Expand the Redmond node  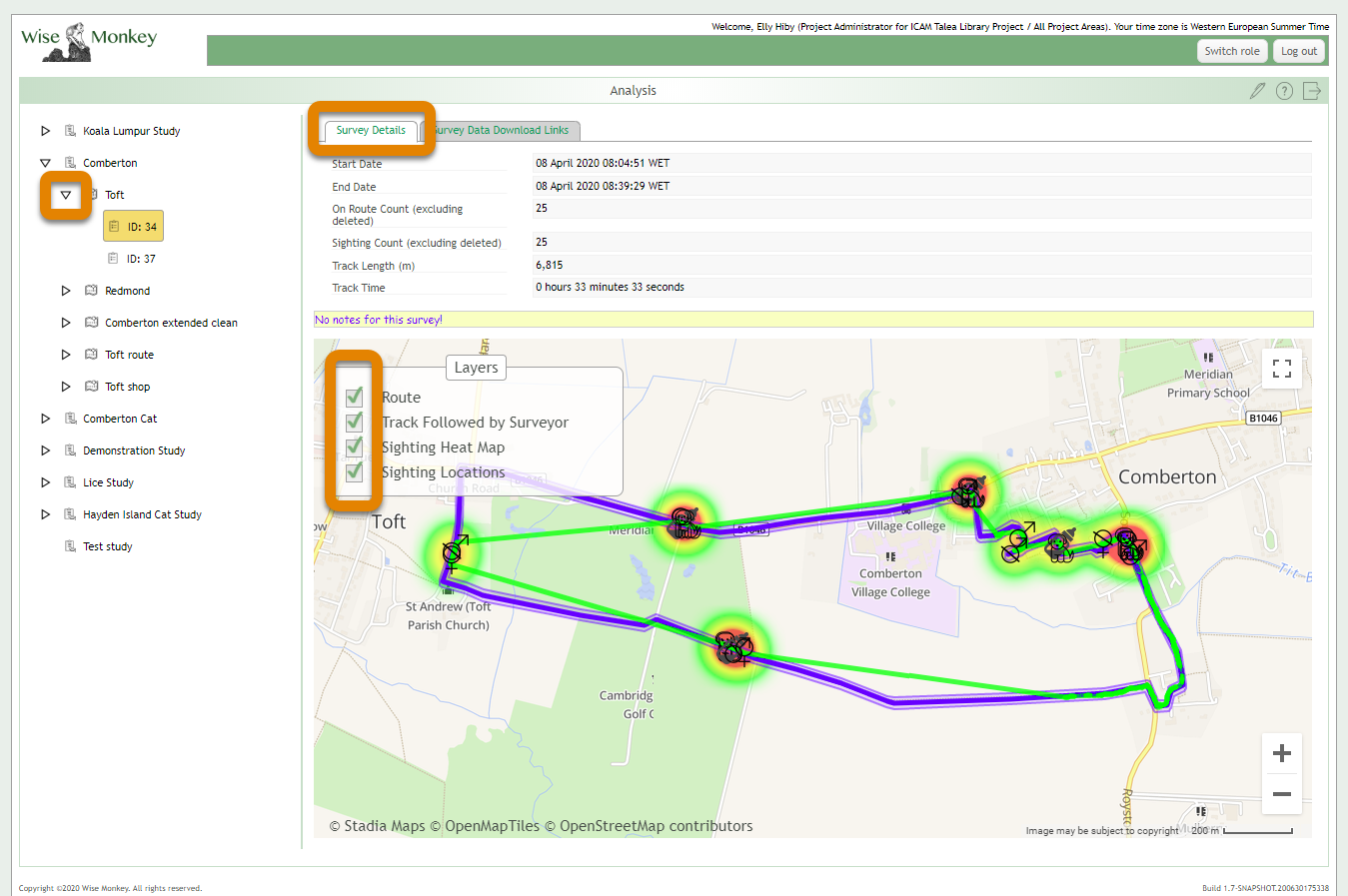pyautogui.click(x=66, y=291)
